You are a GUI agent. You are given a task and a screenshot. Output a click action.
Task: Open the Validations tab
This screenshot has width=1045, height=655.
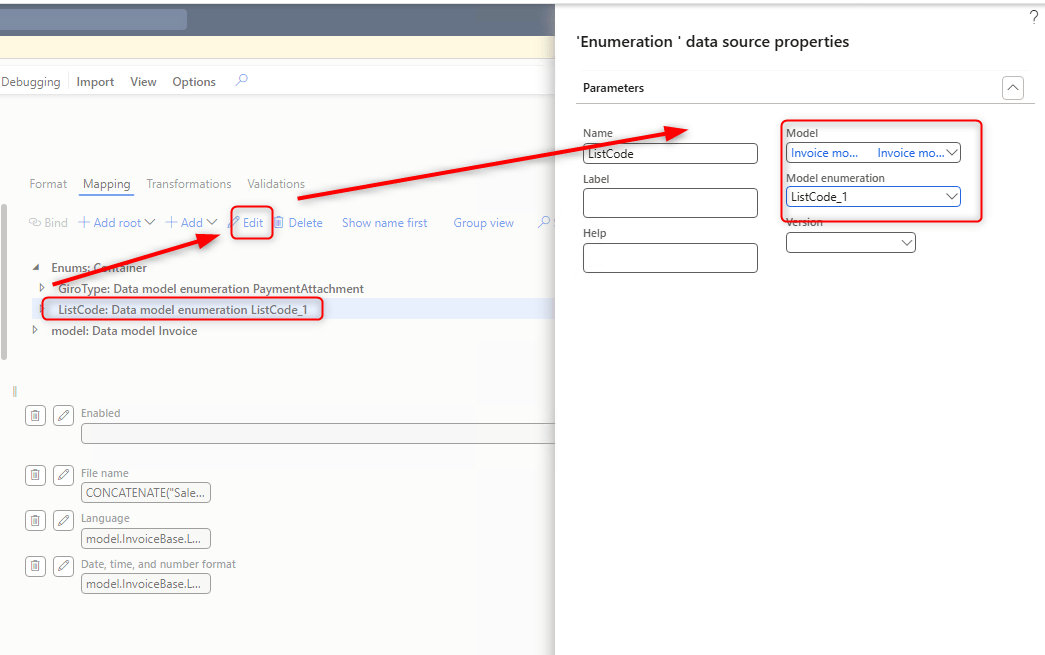tap(276, 184)
